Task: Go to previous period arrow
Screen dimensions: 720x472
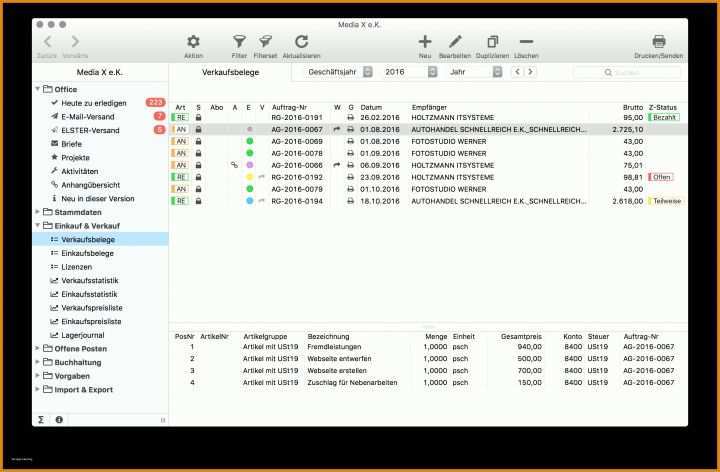Action: pos(518,72)
